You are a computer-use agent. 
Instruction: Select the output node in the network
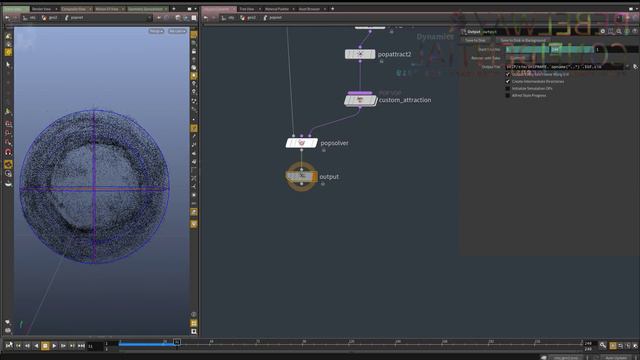point(301,176)
